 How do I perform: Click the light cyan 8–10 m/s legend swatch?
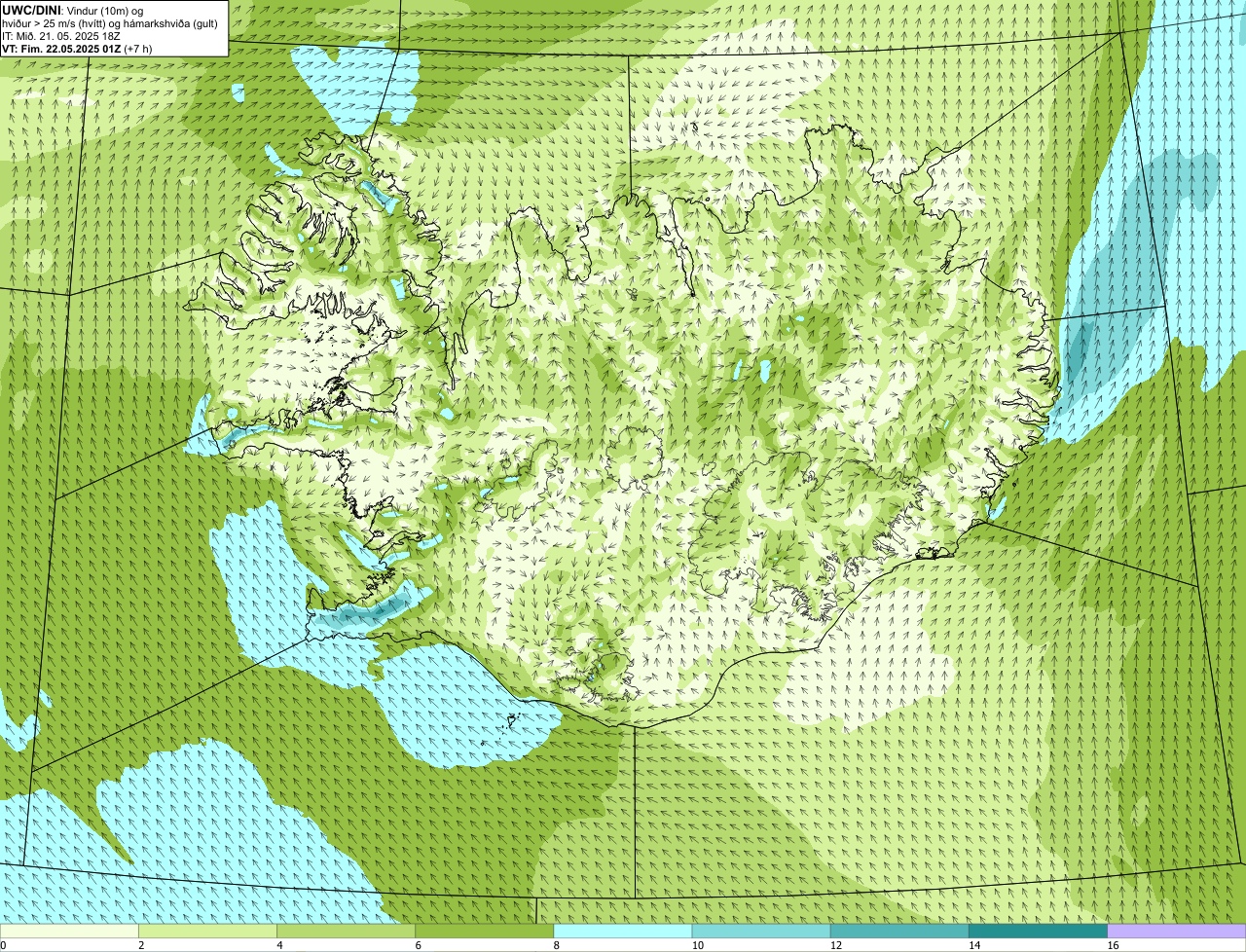(x=622, y=931)
